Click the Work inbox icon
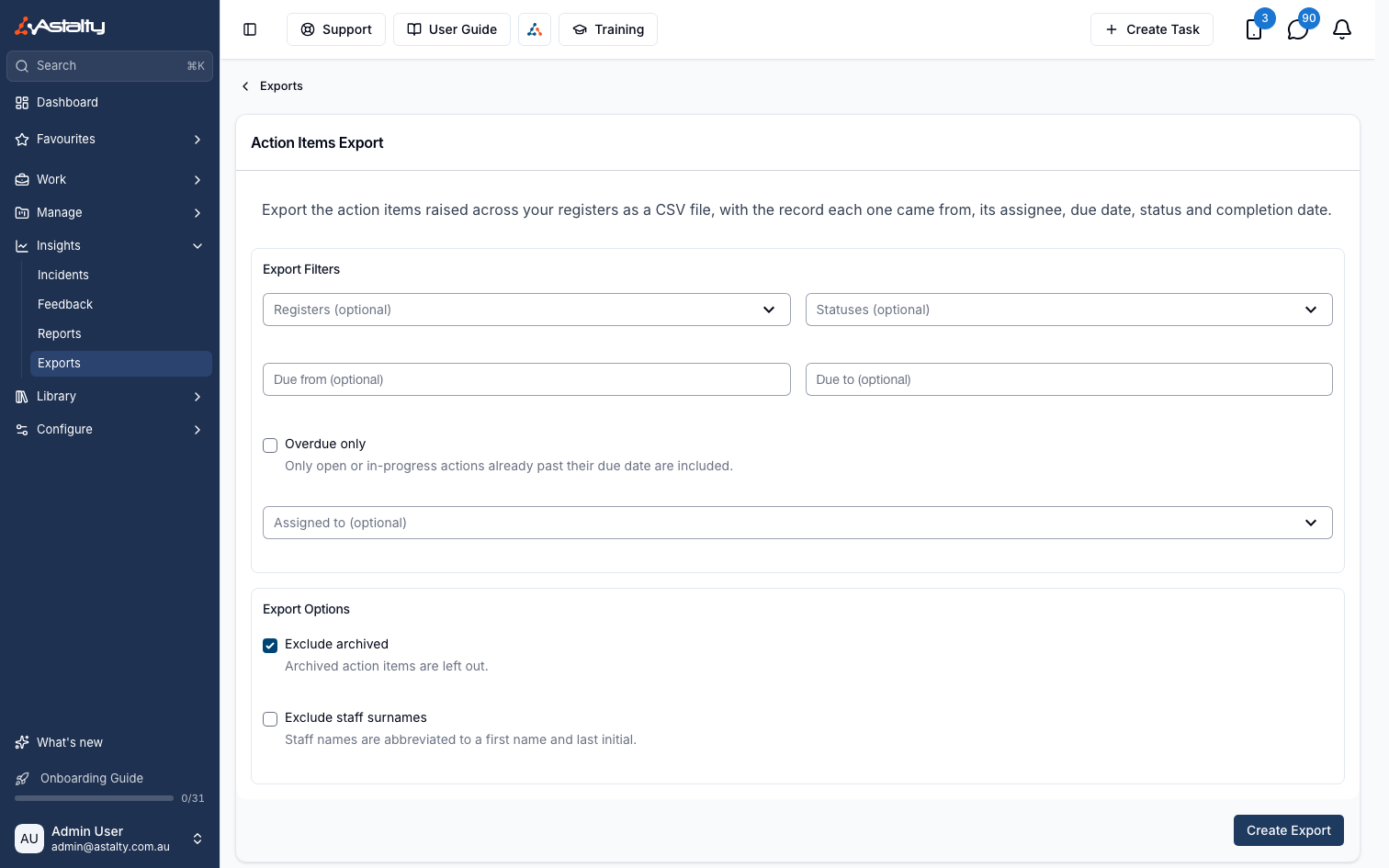This screenshot has height=868, width=1389. click(x=22, y=180)
